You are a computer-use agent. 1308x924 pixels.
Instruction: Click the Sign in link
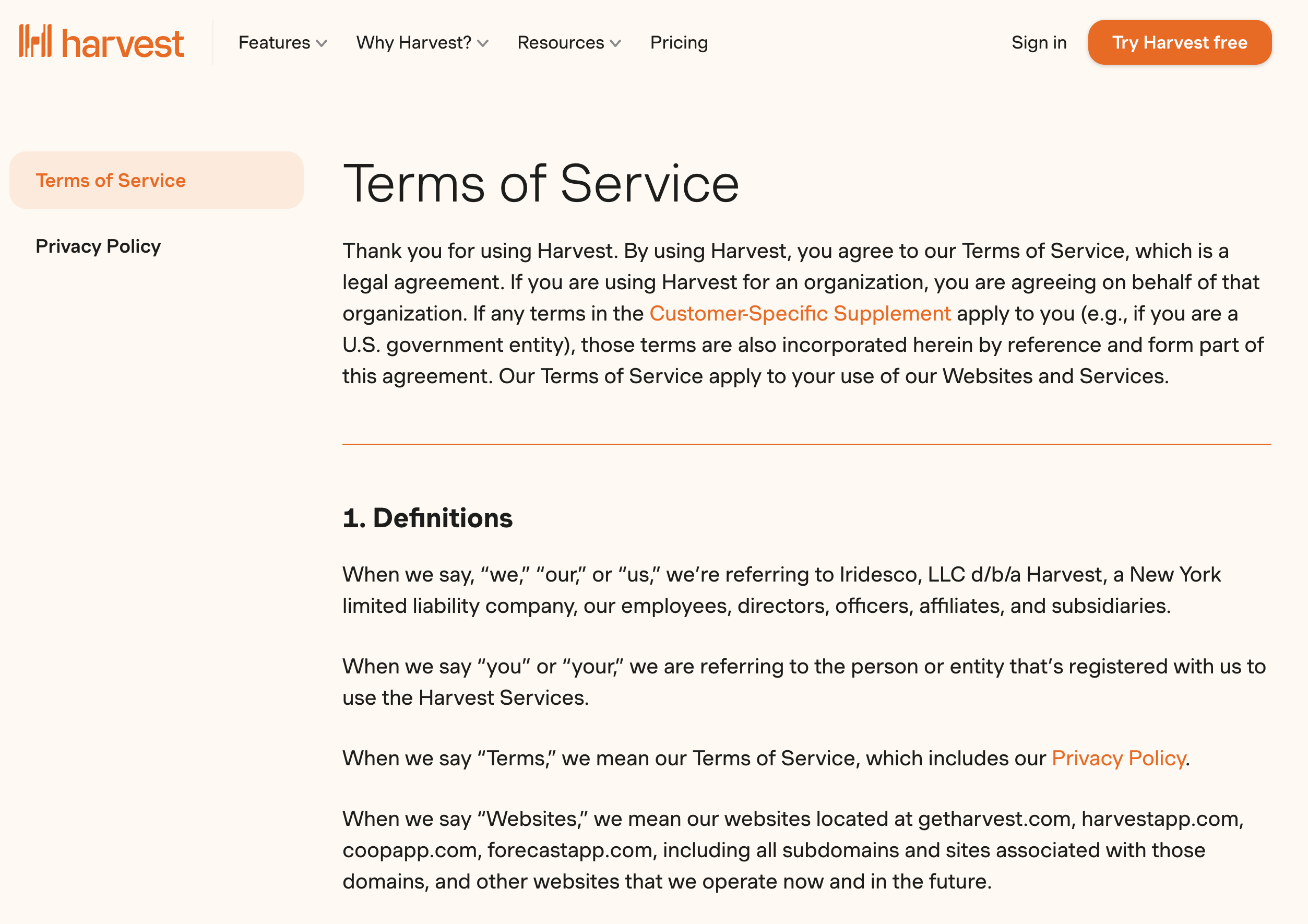pyautogui.click(x=1039, y=43)
